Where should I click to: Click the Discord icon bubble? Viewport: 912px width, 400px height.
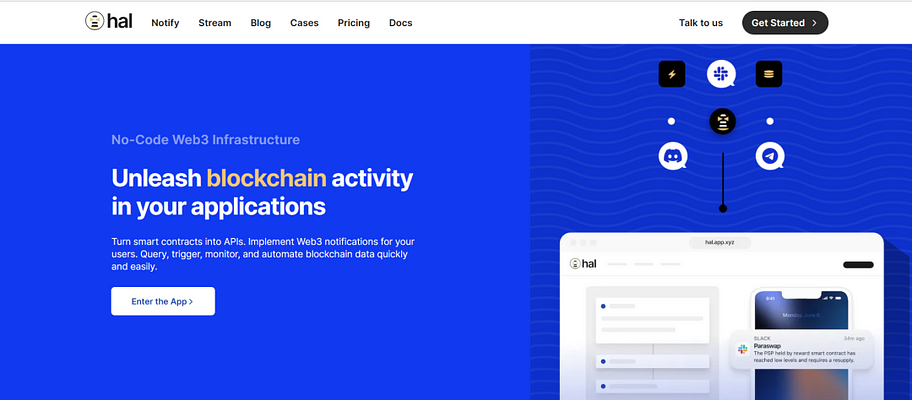tap(673, 156)
